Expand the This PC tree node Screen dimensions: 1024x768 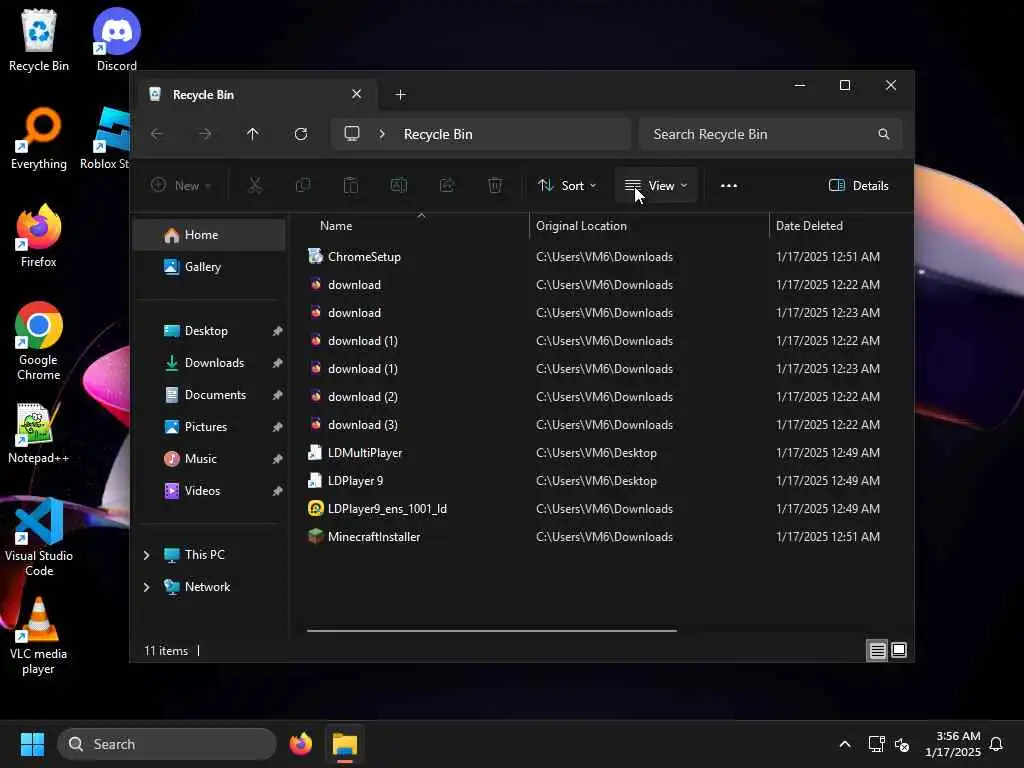point(146,555)
